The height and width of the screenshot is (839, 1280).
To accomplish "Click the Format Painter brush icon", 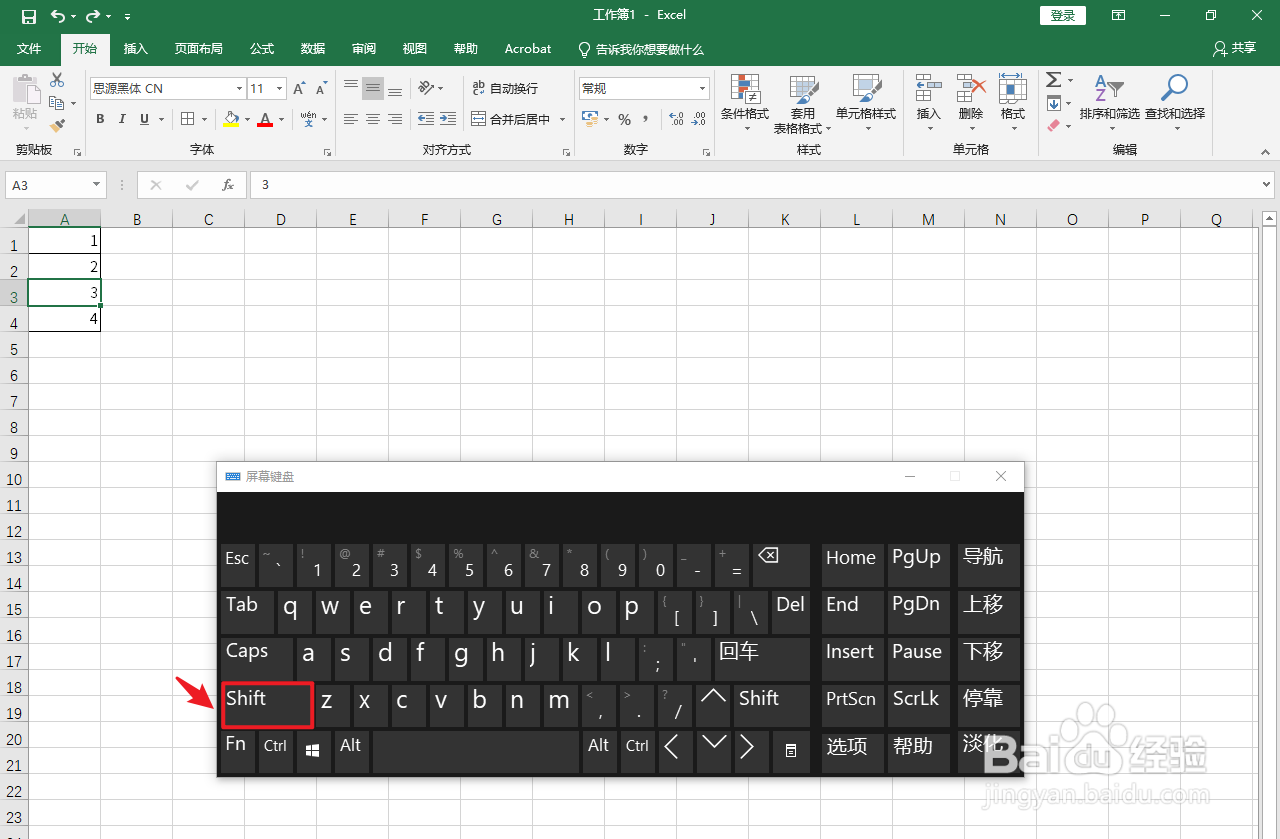I will point(57,125).
